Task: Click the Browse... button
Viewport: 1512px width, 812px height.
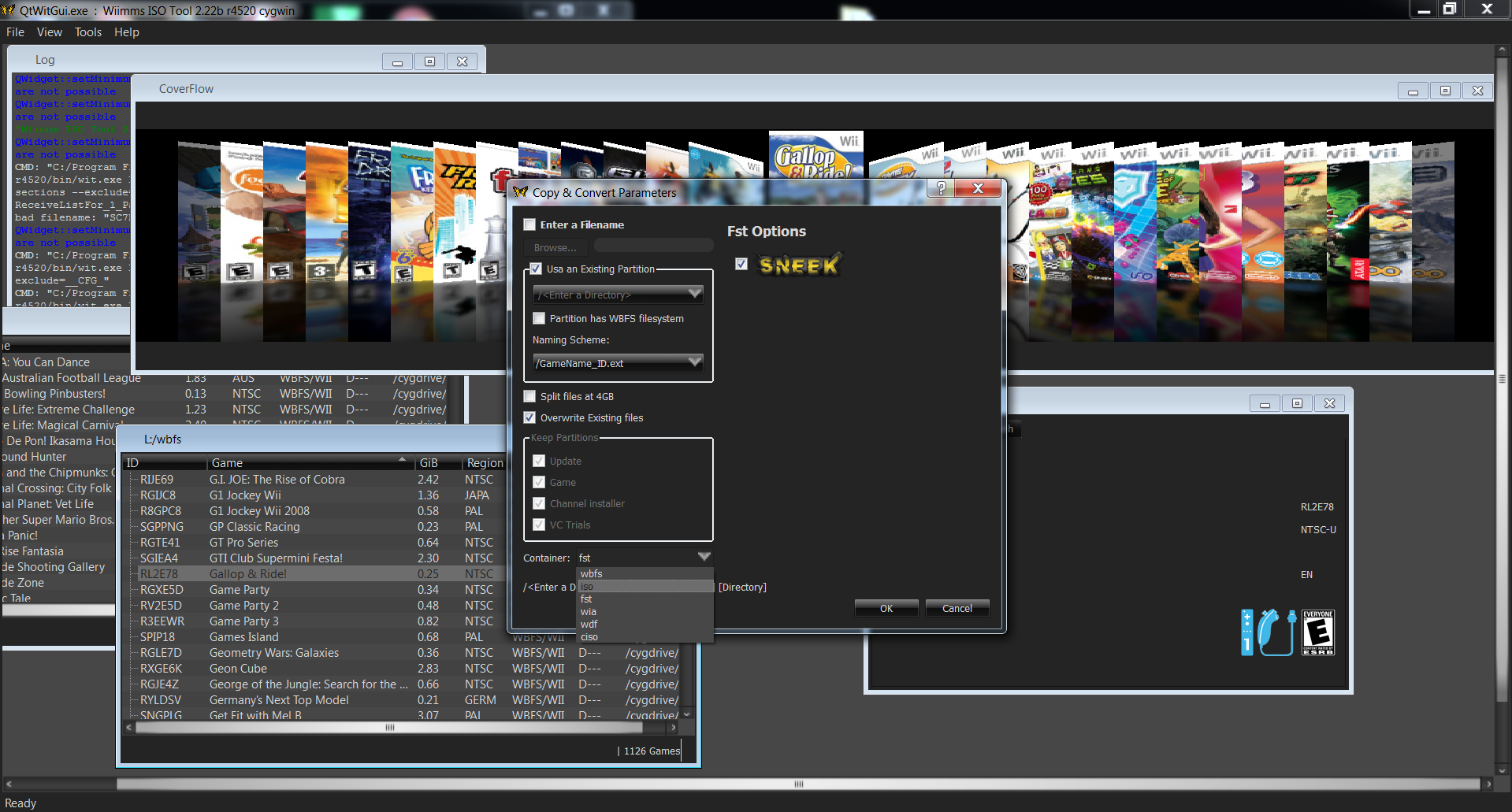Action: (555, 247)
